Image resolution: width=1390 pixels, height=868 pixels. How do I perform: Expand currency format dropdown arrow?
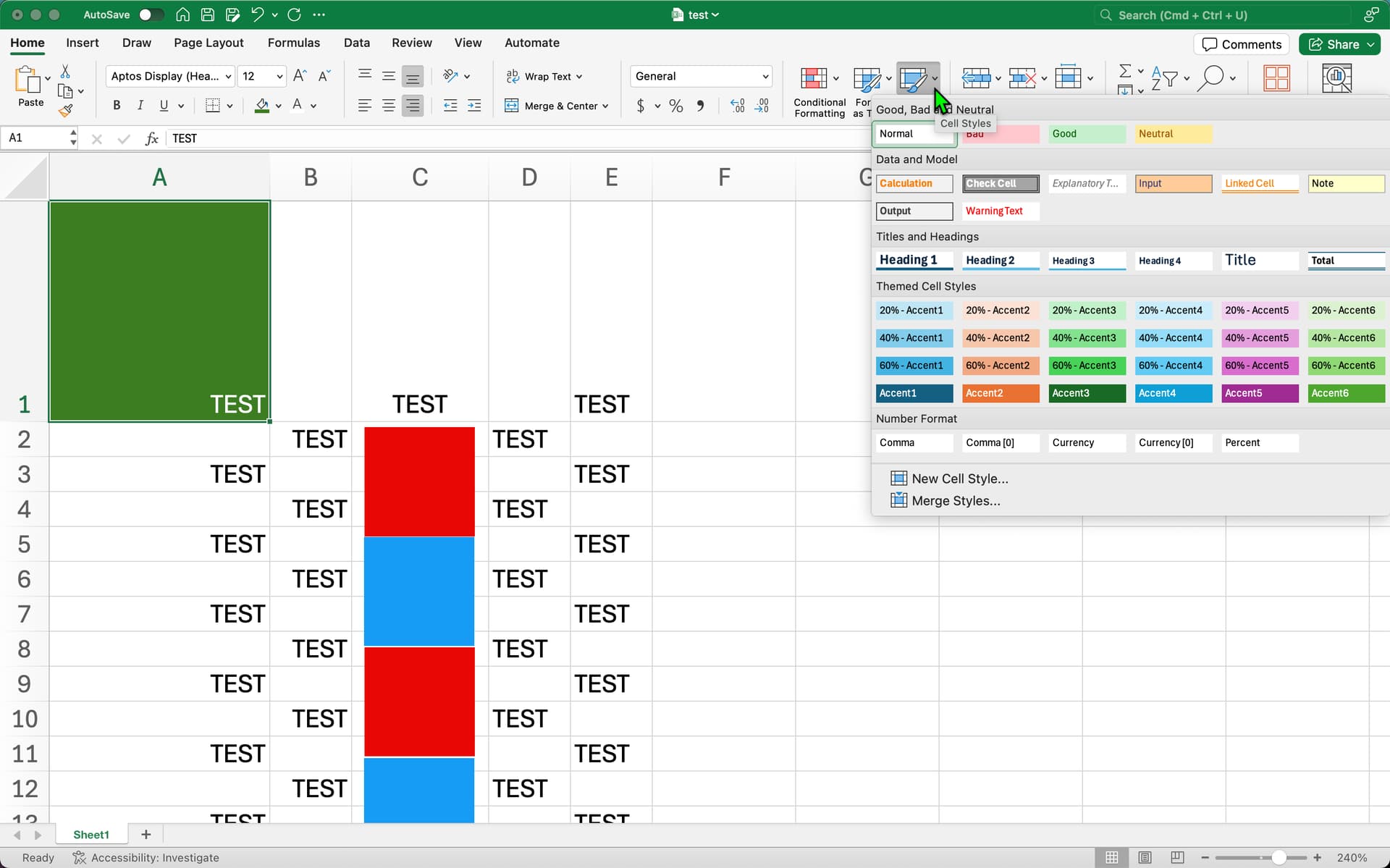(657, 106)
